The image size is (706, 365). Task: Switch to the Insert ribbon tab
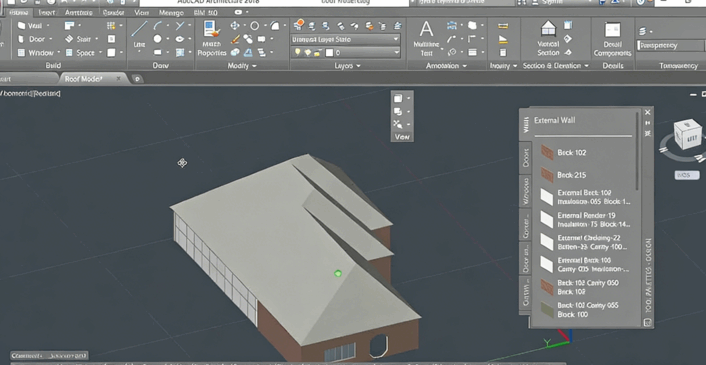[x=46, y=13]
